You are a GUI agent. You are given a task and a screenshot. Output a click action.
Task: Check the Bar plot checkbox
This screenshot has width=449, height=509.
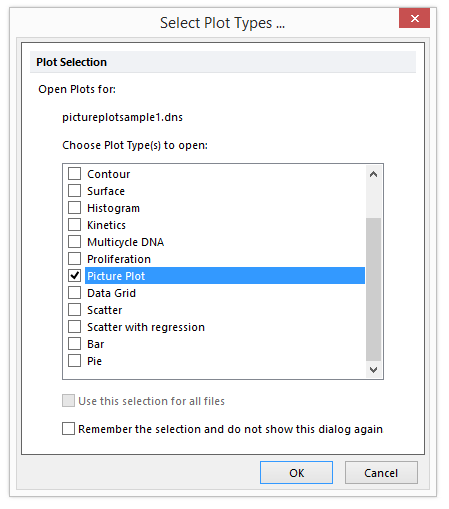(x=74, y=344)
